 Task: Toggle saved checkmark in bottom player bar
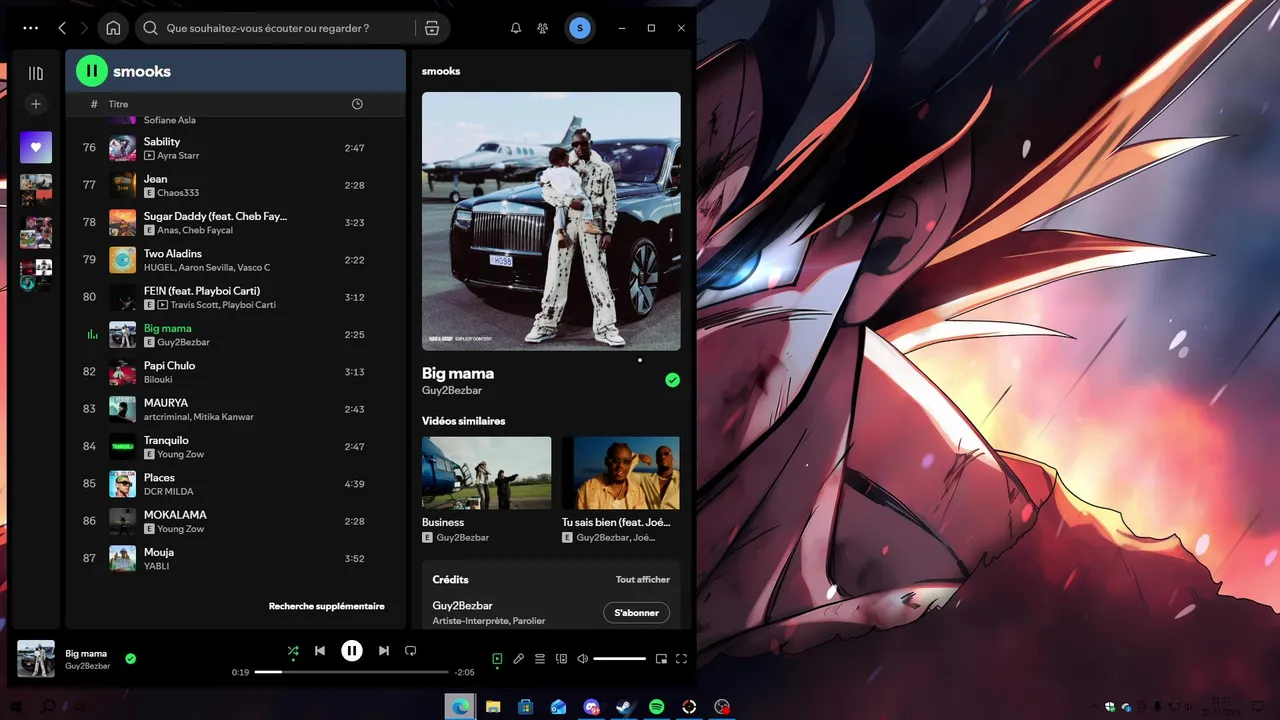pos(130,659)
